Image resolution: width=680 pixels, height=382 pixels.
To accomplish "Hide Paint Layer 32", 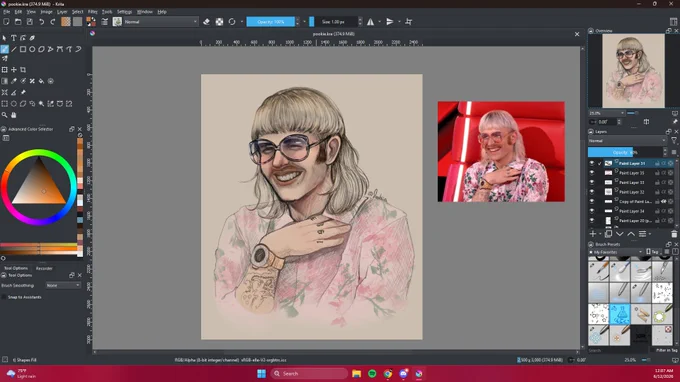I will (592, 192).
